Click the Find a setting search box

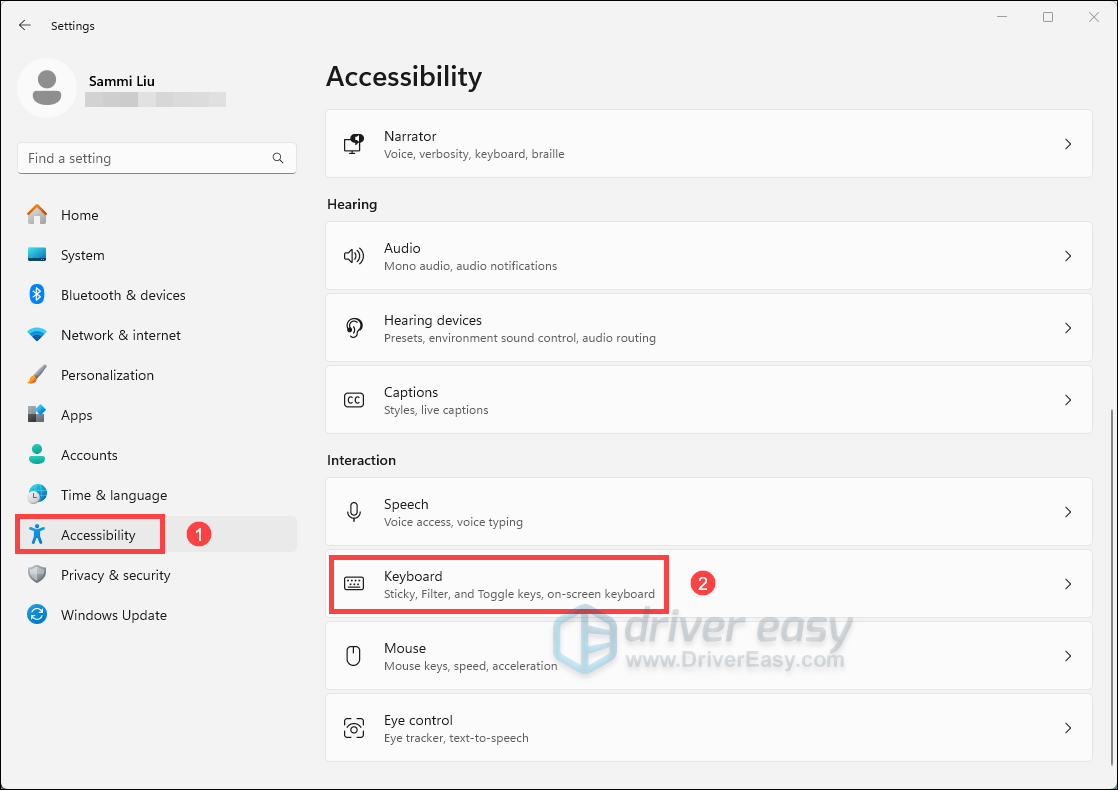pos(145,158)
